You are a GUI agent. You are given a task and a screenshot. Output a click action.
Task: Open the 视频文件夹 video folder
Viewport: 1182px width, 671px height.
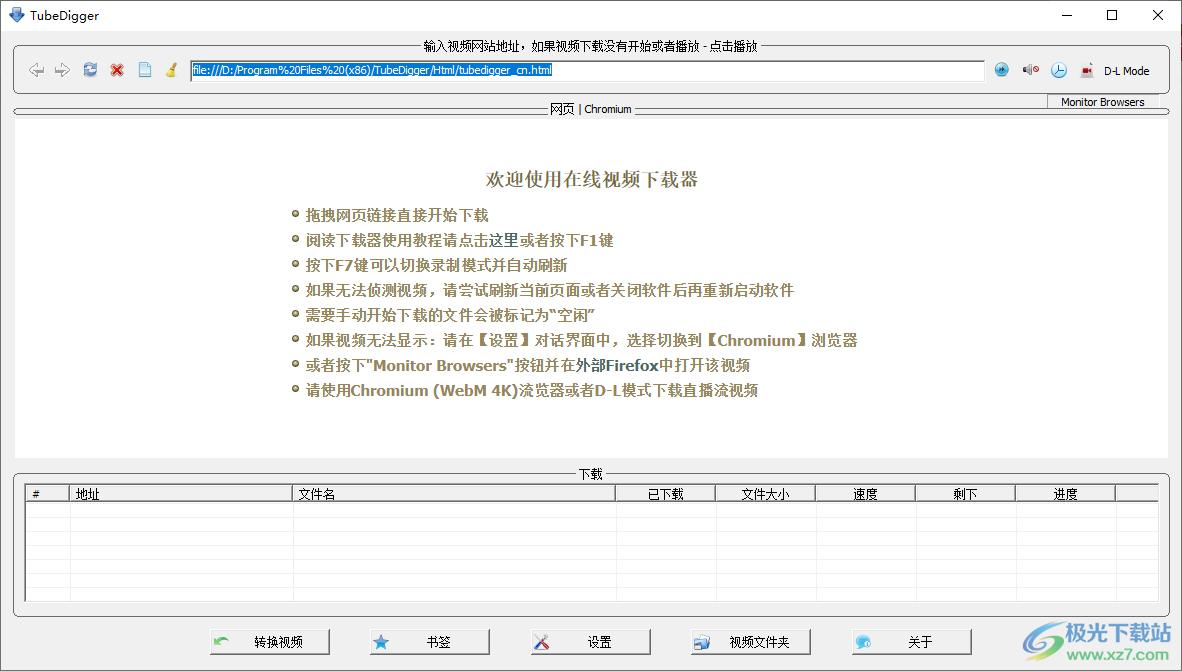point(750,641)
